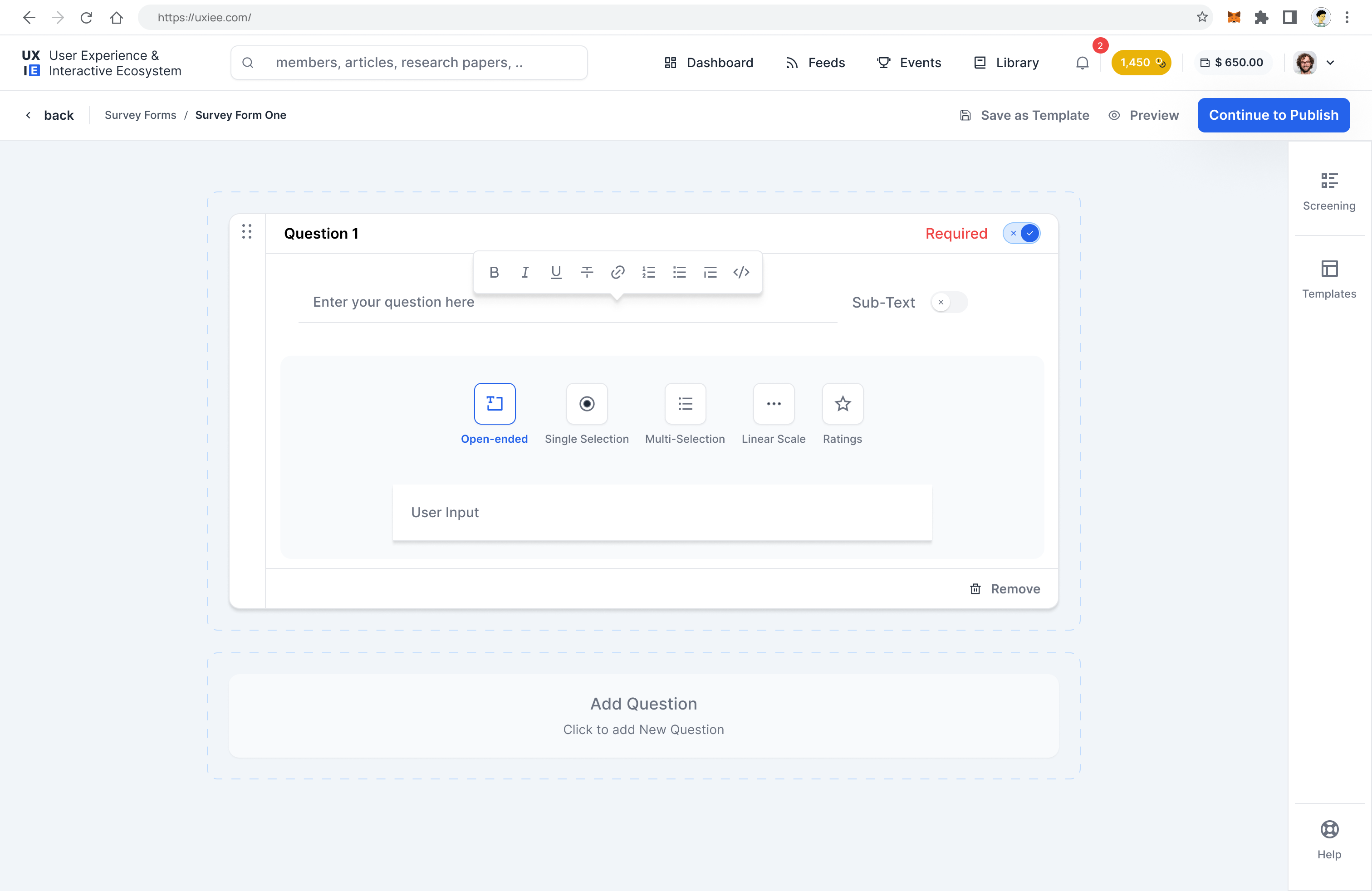Indent text with the indent icon
The height and width of the screenshot is (891, 1372).
710,272
